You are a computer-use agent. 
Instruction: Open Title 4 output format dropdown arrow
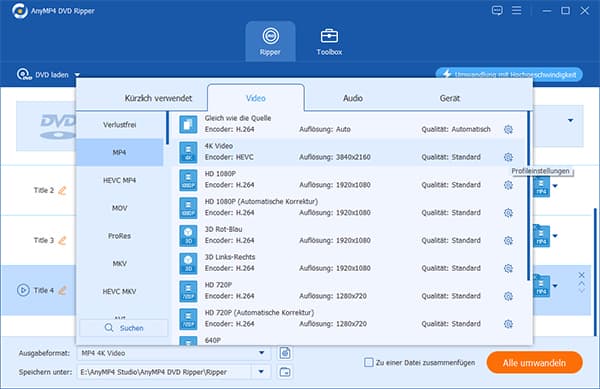(555, 286)
